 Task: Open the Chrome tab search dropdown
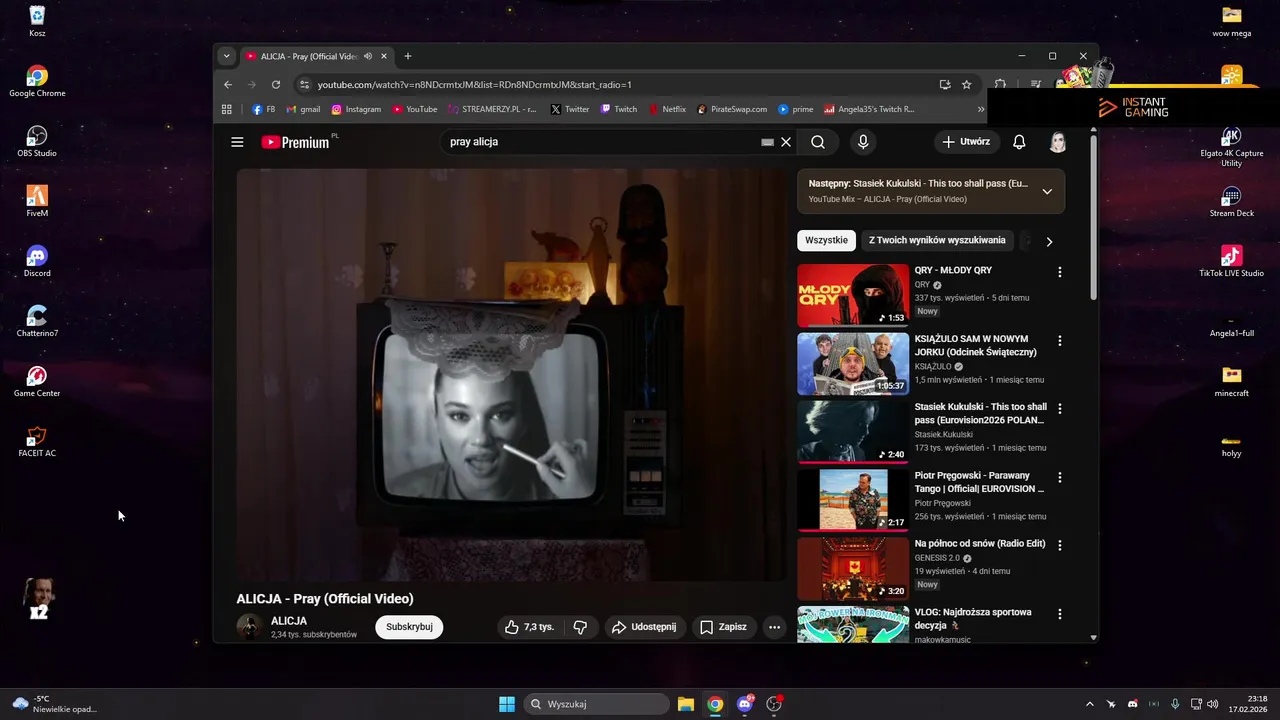coord(227,56)
